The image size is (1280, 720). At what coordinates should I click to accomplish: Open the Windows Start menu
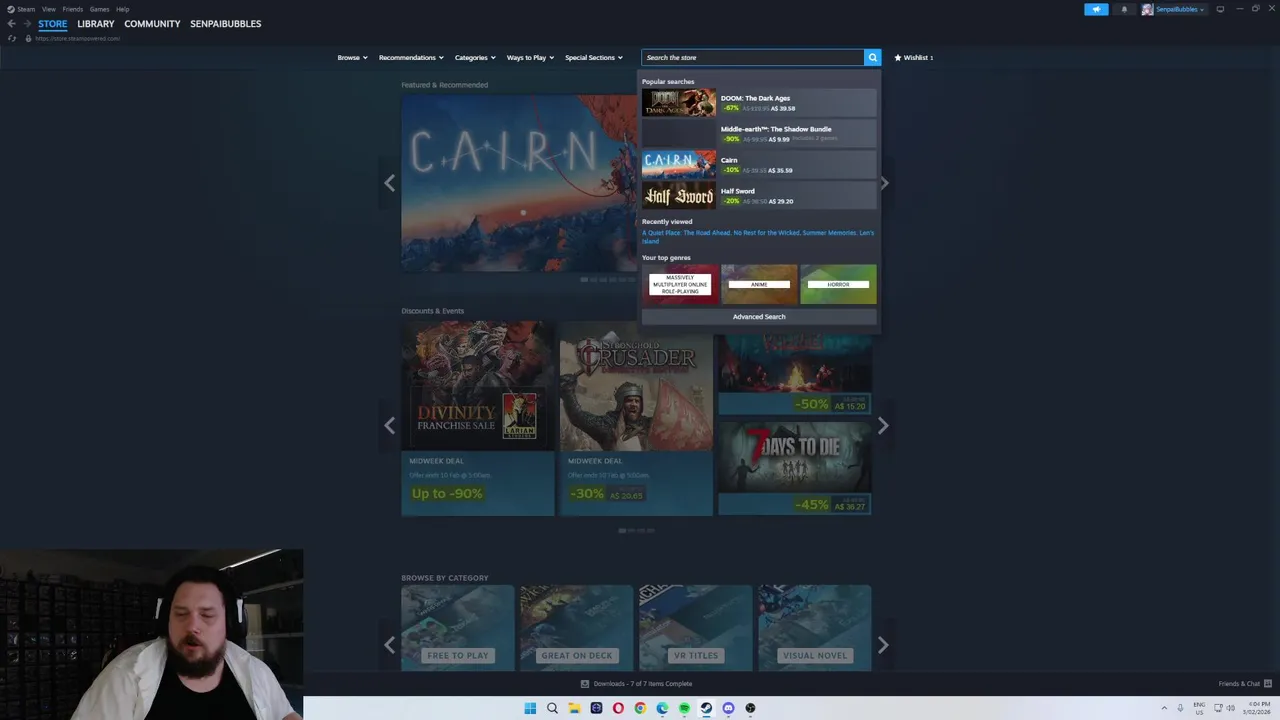coord(530,708)
